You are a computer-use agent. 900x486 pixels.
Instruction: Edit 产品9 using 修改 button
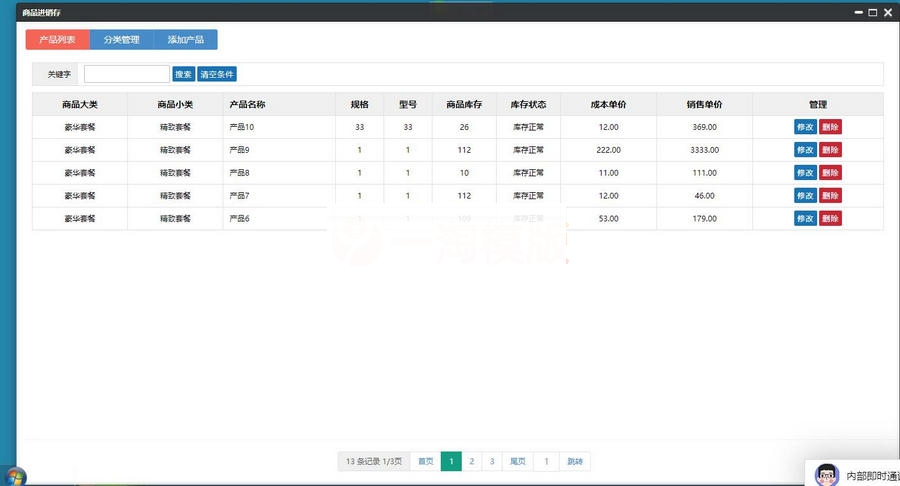click(805, 150)
